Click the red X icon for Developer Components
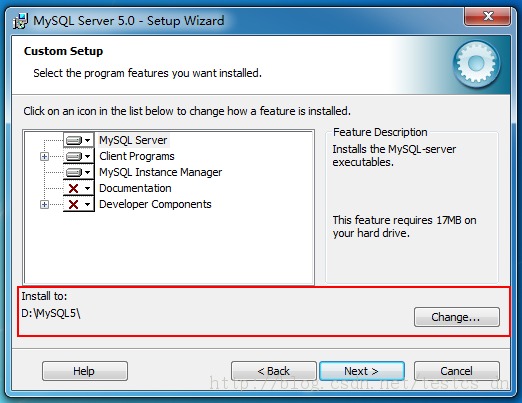The height and width of the screenshot is (403, 522). [x=73, y=204]
